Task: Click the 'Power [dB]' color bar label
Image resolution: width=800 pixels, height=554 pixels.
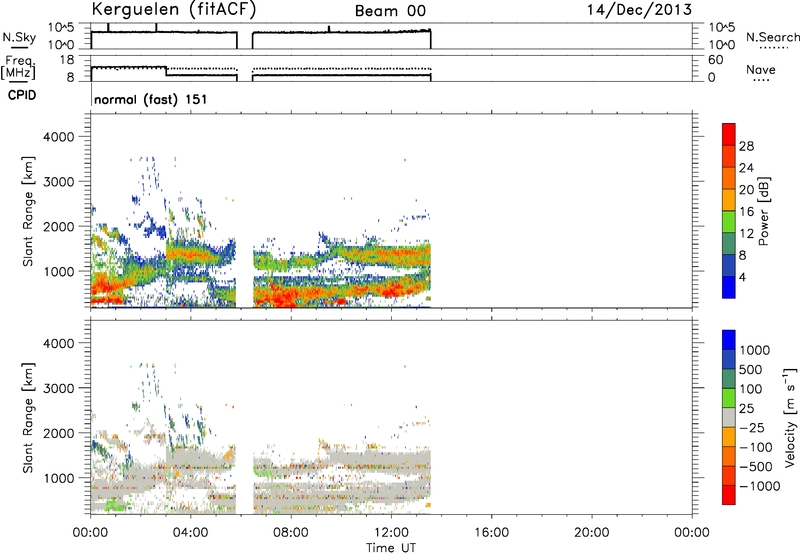Action: coord(763,211)
